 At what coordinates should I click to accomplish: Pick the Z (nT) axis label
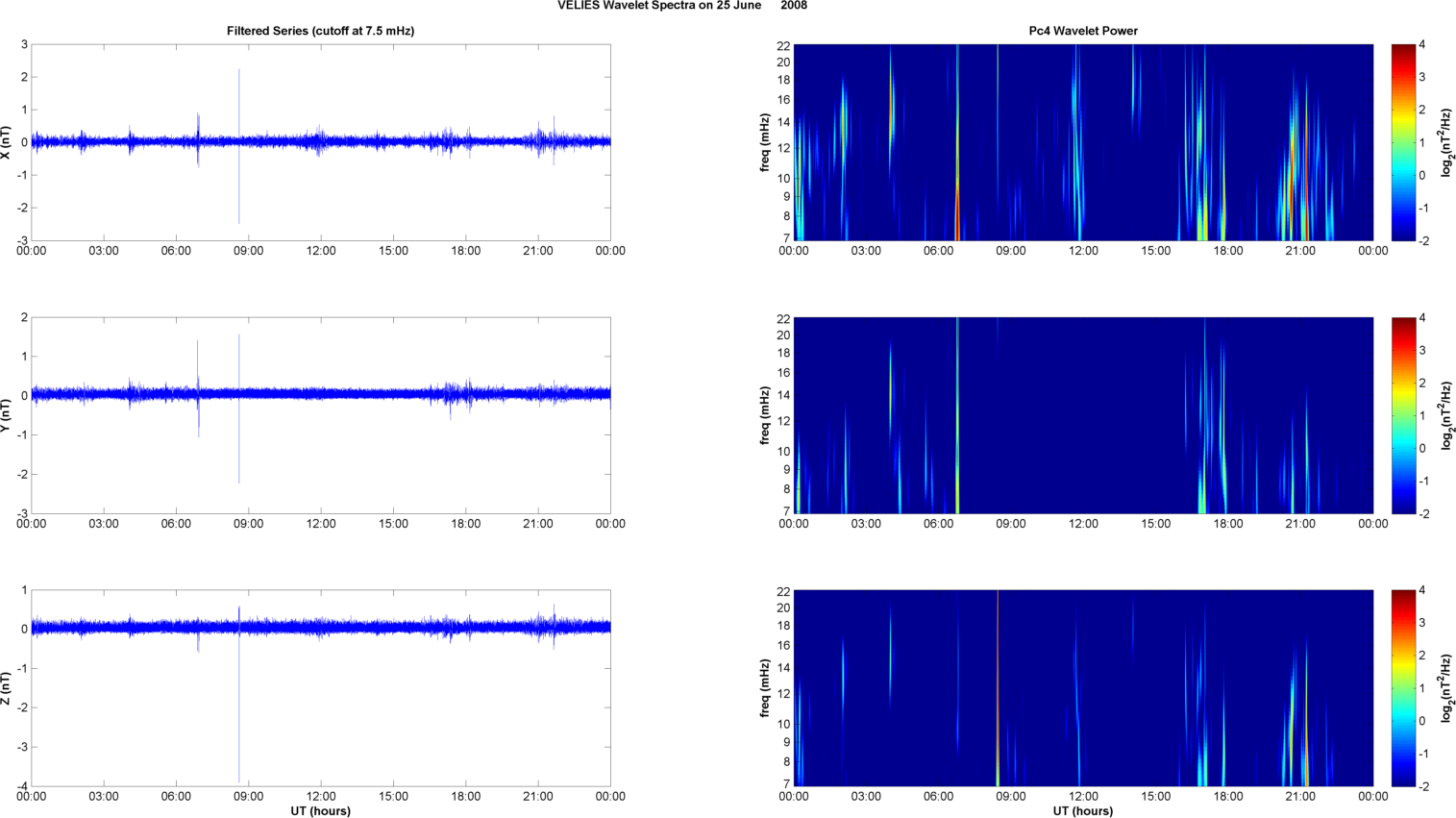pyautogui.click(x=7, y=688)
